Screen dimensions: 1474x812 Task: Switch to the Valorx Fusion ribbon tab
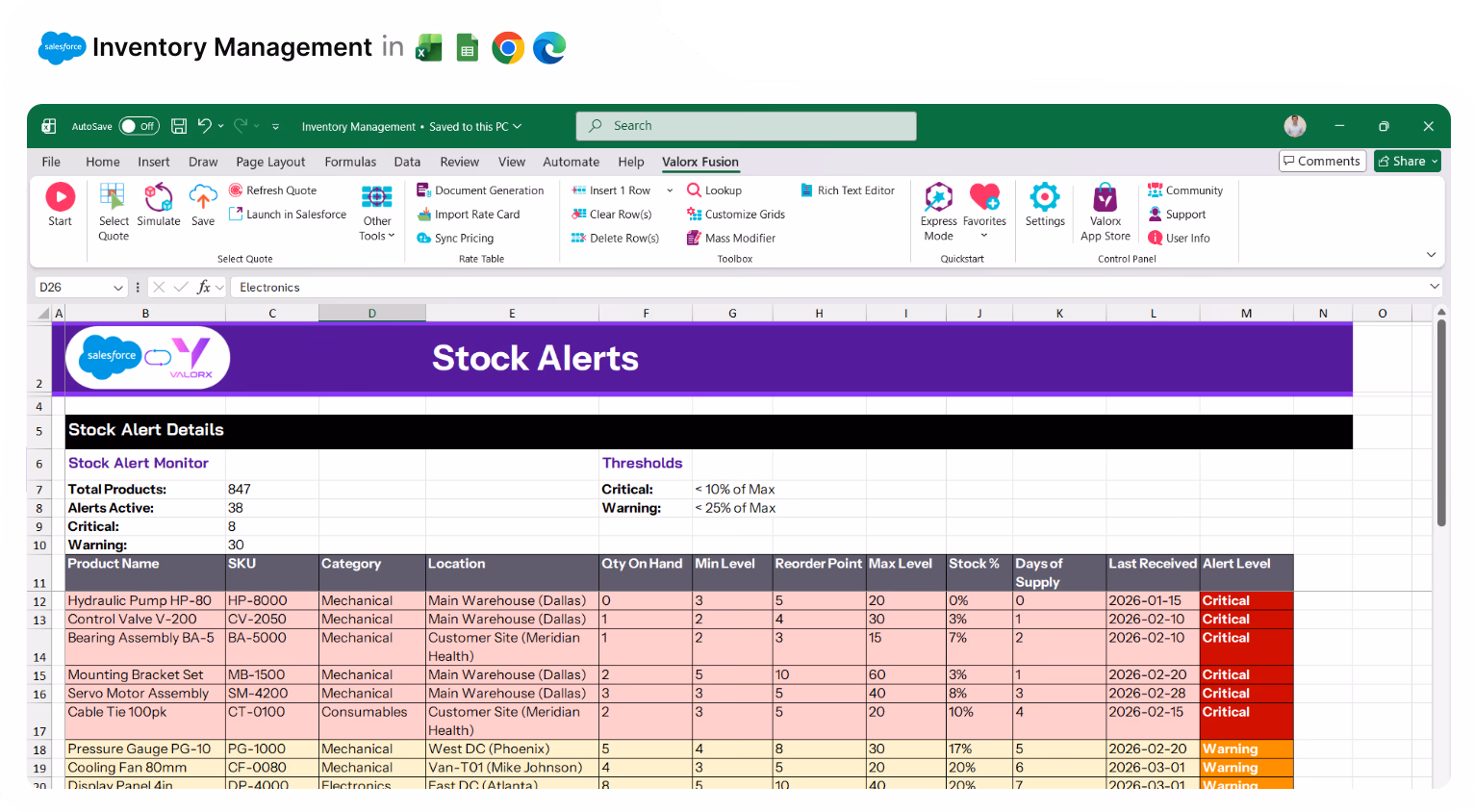point(699,162)
